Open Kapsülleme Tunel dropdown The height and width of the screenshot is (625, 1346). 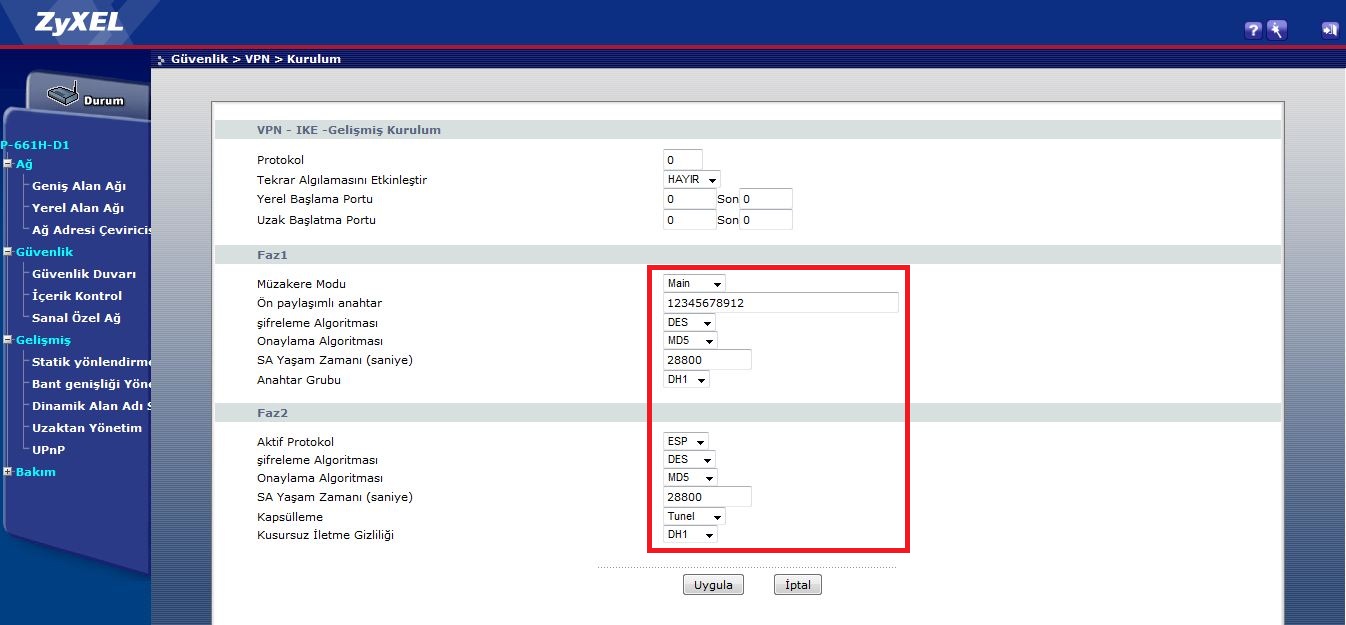[x=694, y=517]
